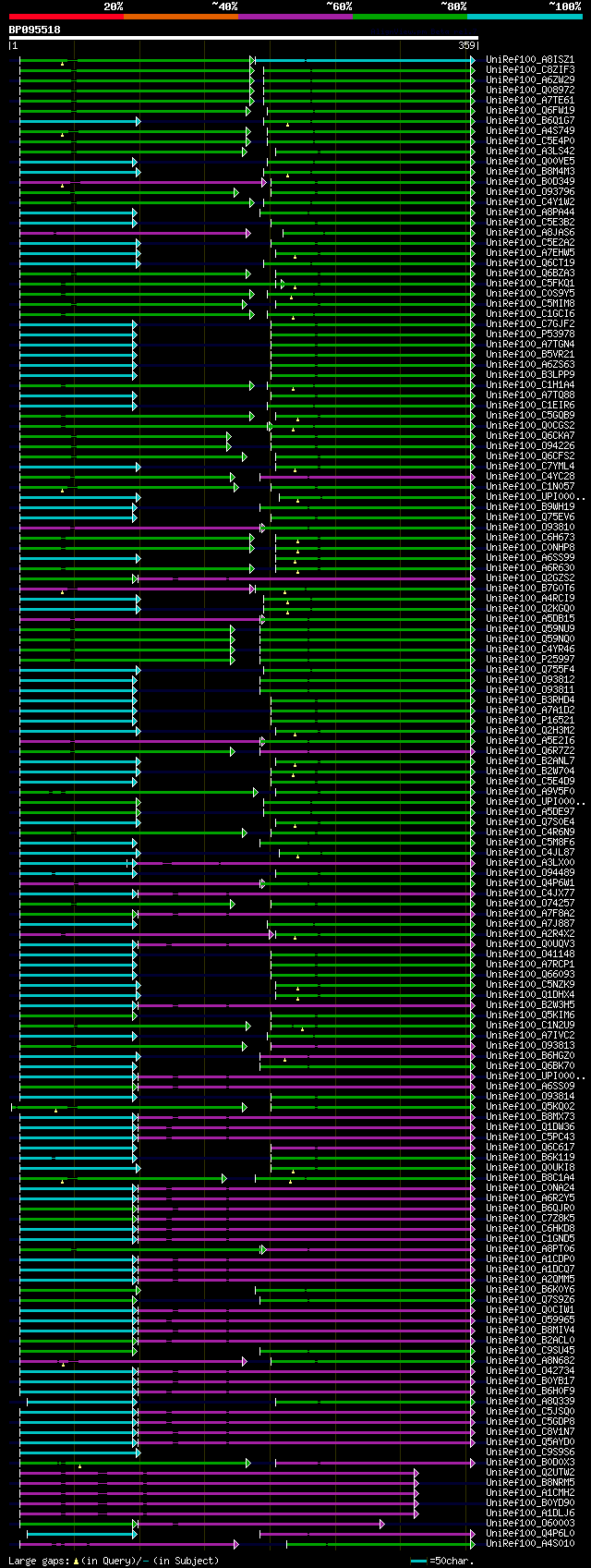Click UniRef100_Q755F4 label
Screen dimensions: 591x1568
coord(530,669)
